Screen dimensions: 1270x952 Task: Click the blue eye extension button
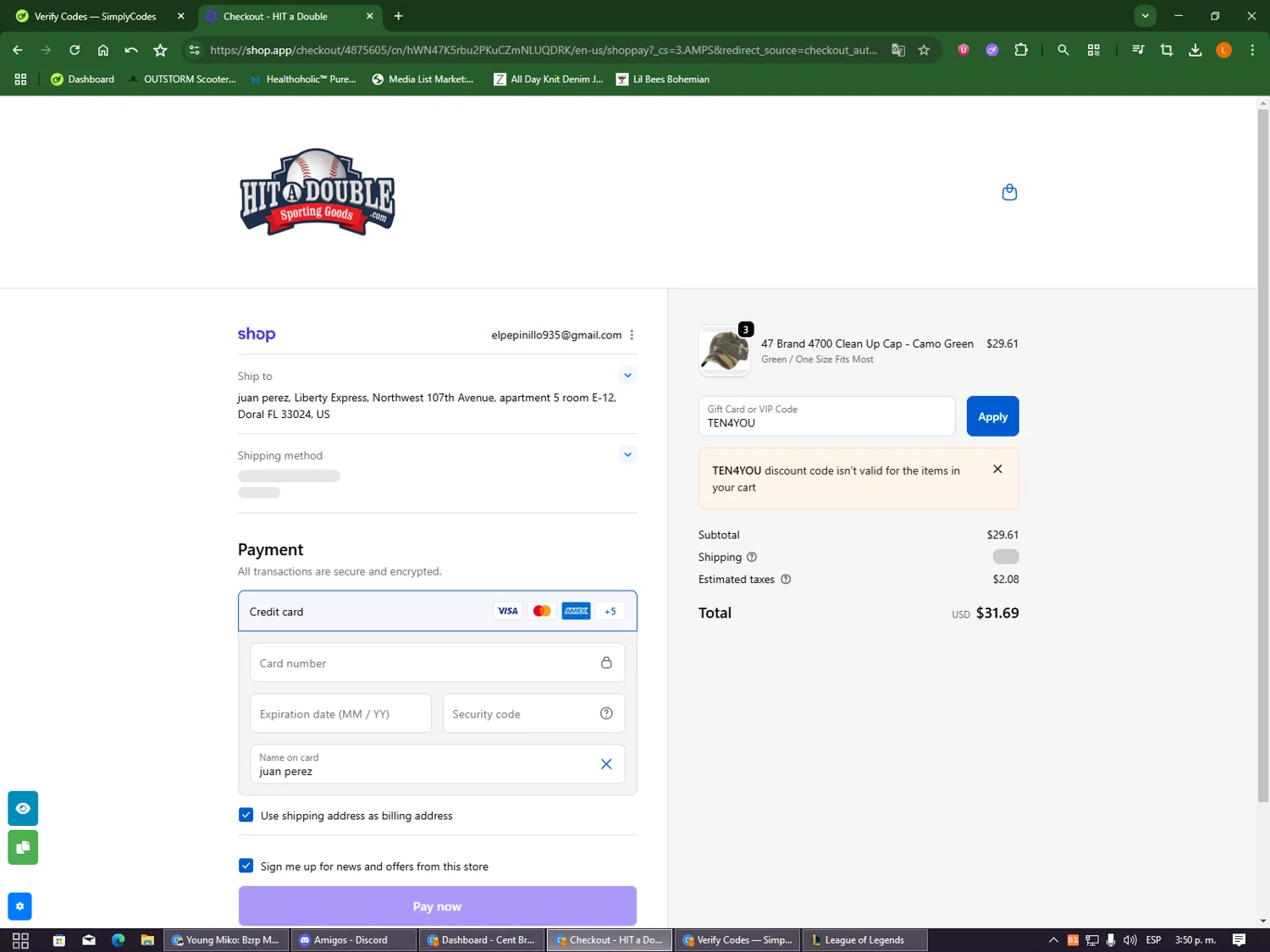(x=23, y=808)
